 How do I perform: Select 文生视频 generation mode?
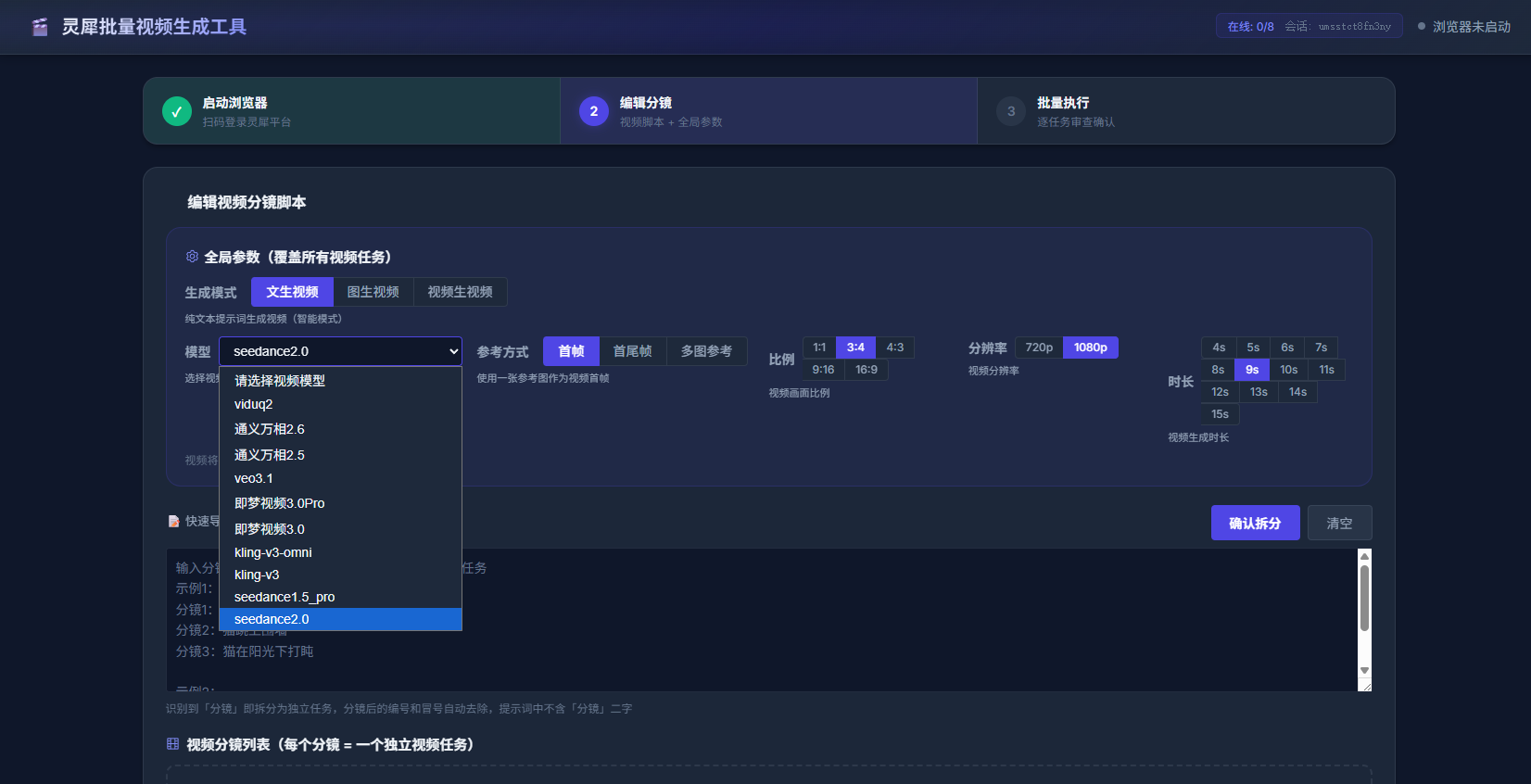[292, 292]
